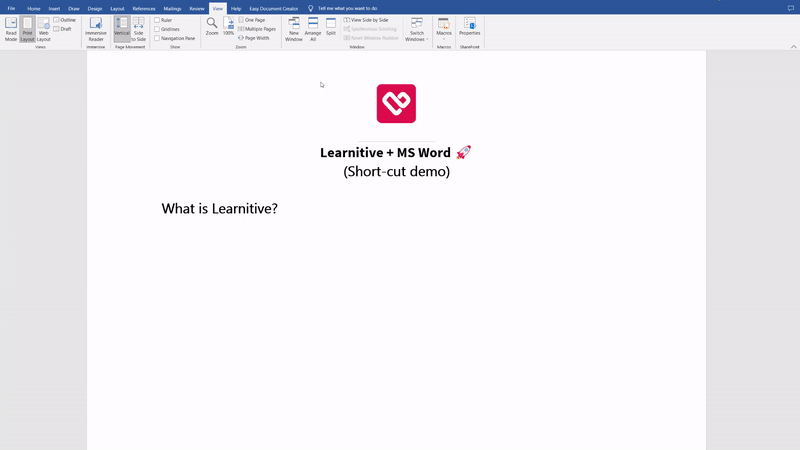This screenshot has width=800, height=450.
Task: Open the Draw ribbon tab
Action: coord(74,9)
